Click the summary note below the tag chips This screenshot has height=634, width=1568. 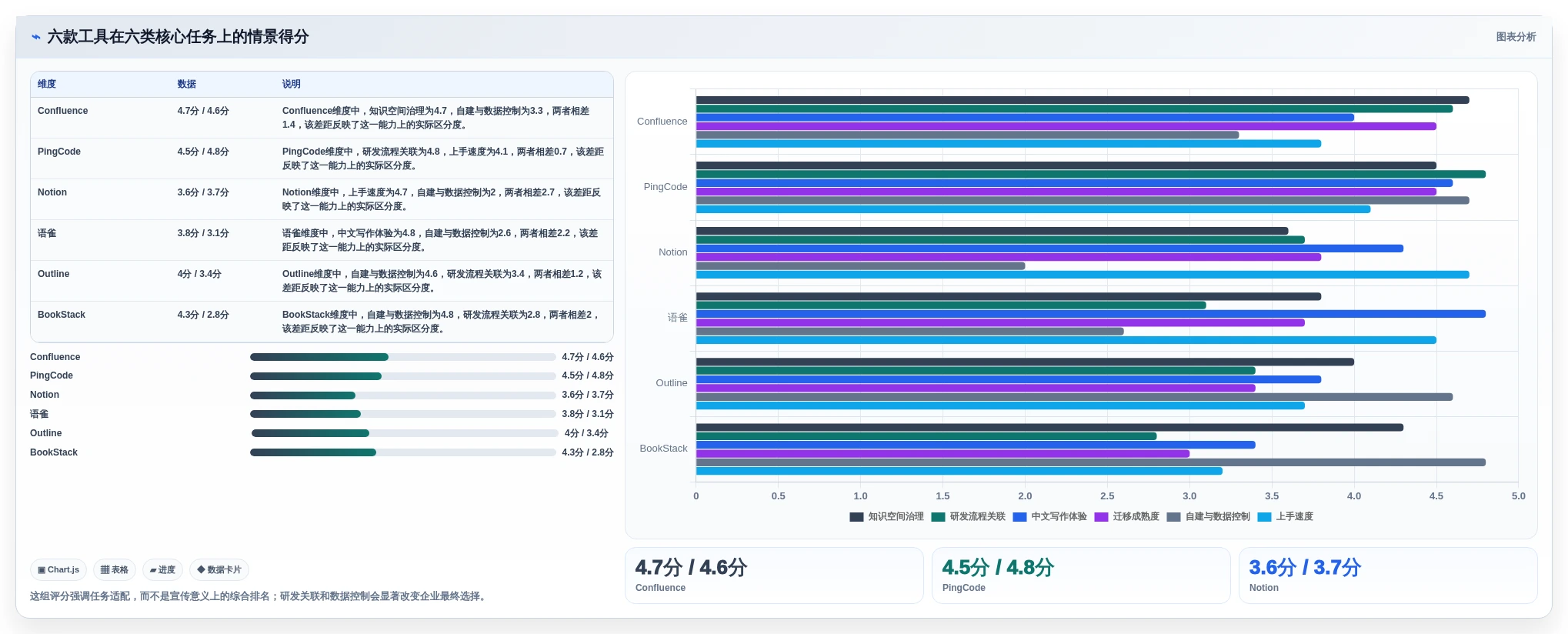tap(259, 596)
